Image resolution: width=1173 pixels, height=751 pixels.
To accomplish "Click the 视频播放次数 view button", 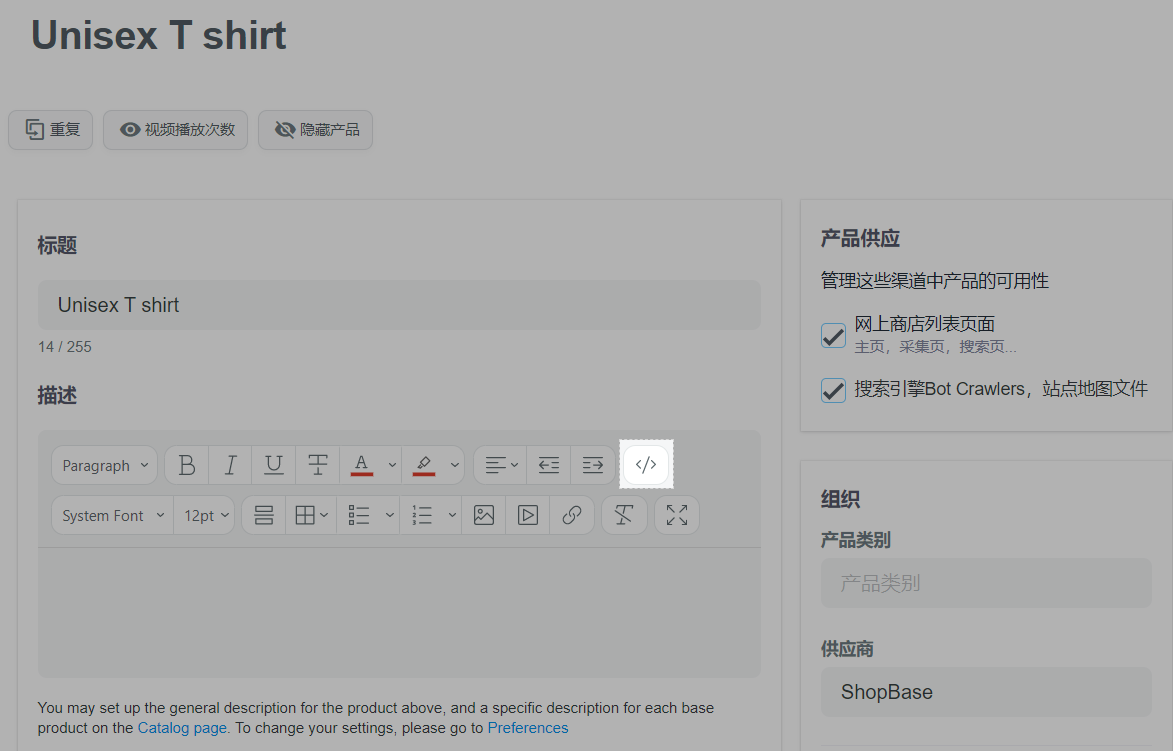I will [x=176, y=130].
